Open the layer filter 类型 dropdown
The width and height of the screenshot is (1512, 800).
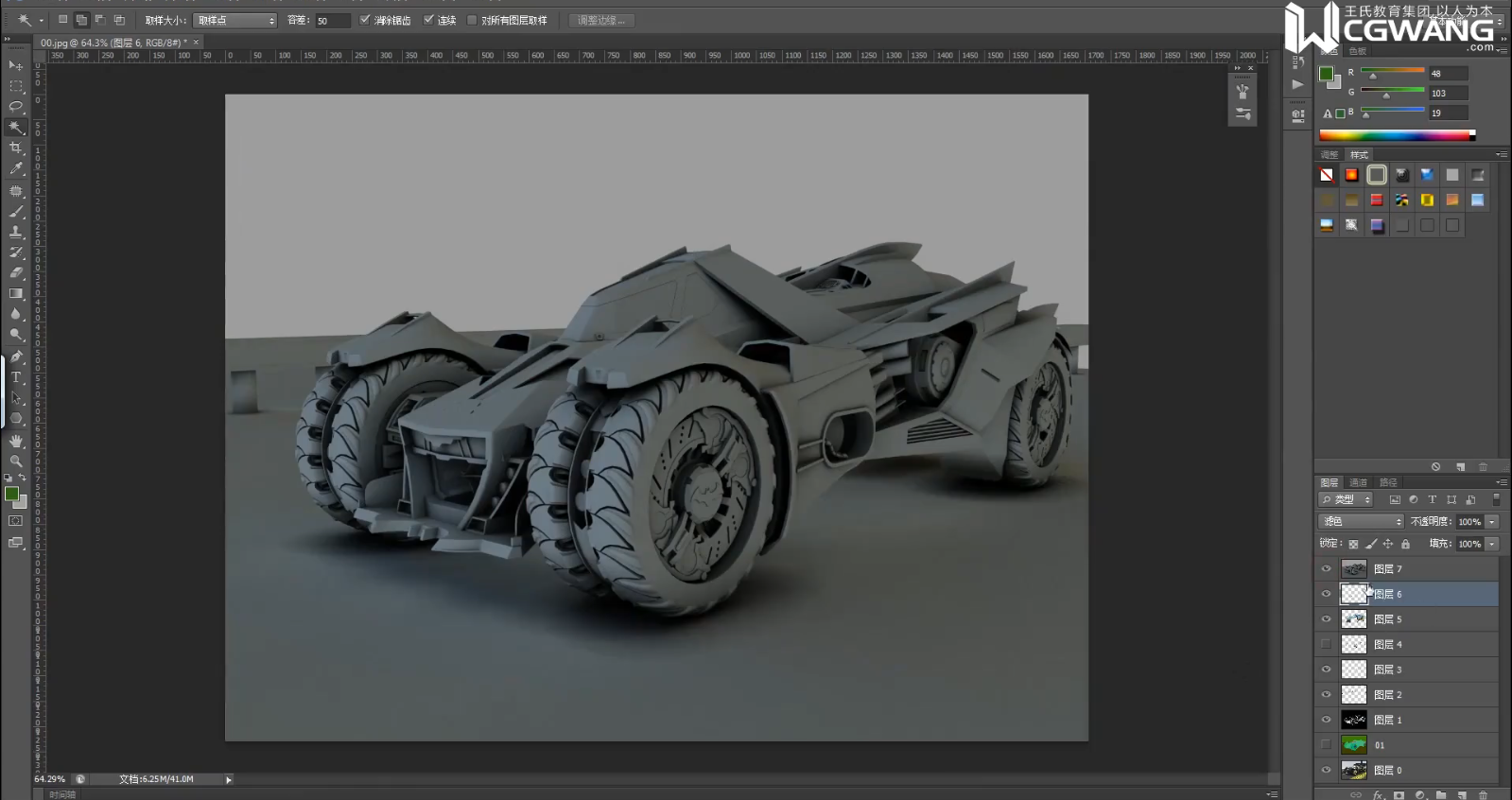pyautogui.click(x=1347, y=499)
